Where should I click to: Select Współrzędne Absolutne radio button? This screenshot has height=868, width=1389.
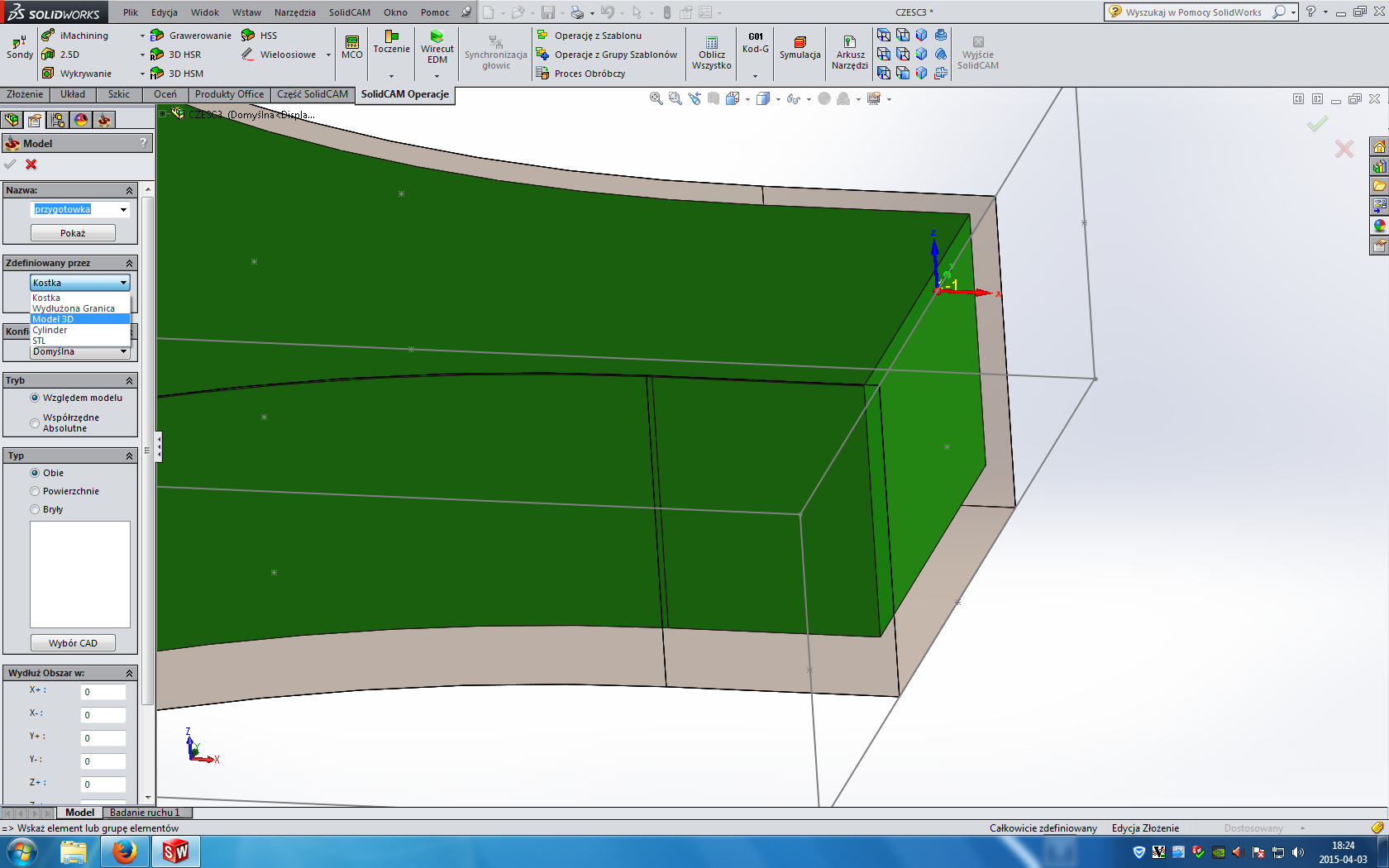[35, 423]
